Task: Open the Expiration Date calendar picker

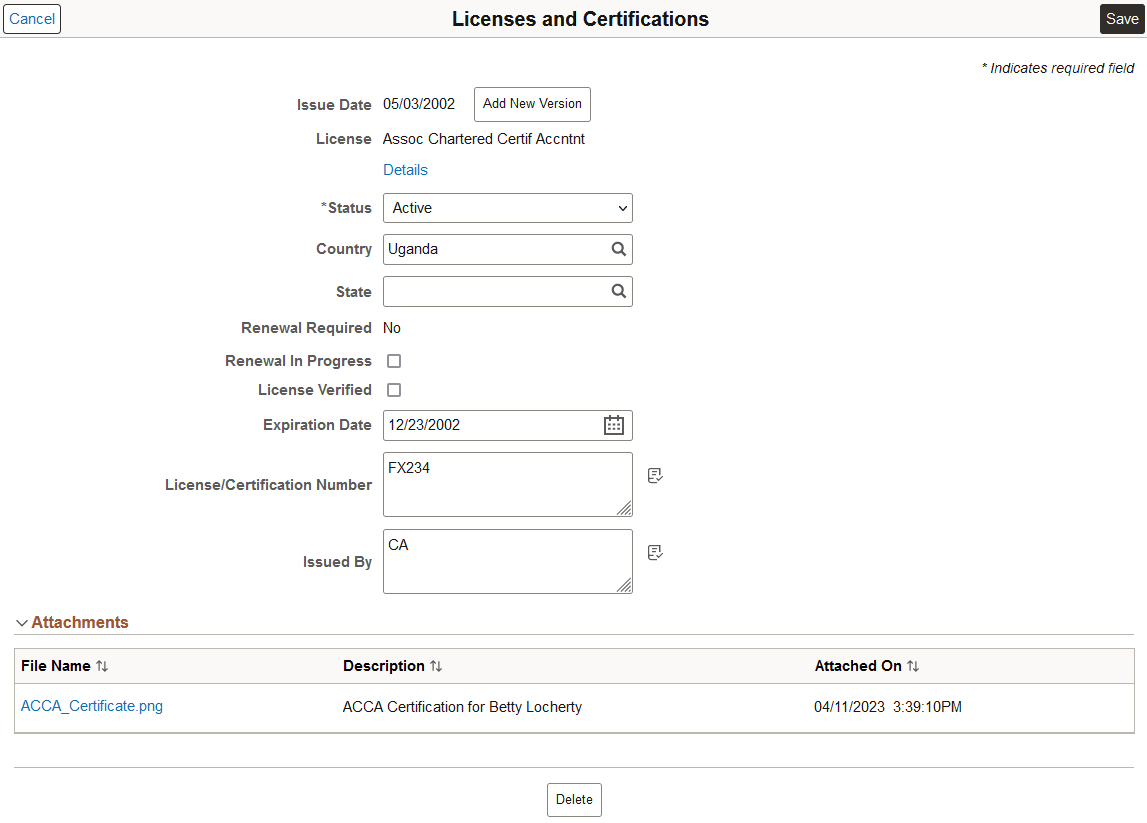Action: pyautogui.click(x=614, y=425)
